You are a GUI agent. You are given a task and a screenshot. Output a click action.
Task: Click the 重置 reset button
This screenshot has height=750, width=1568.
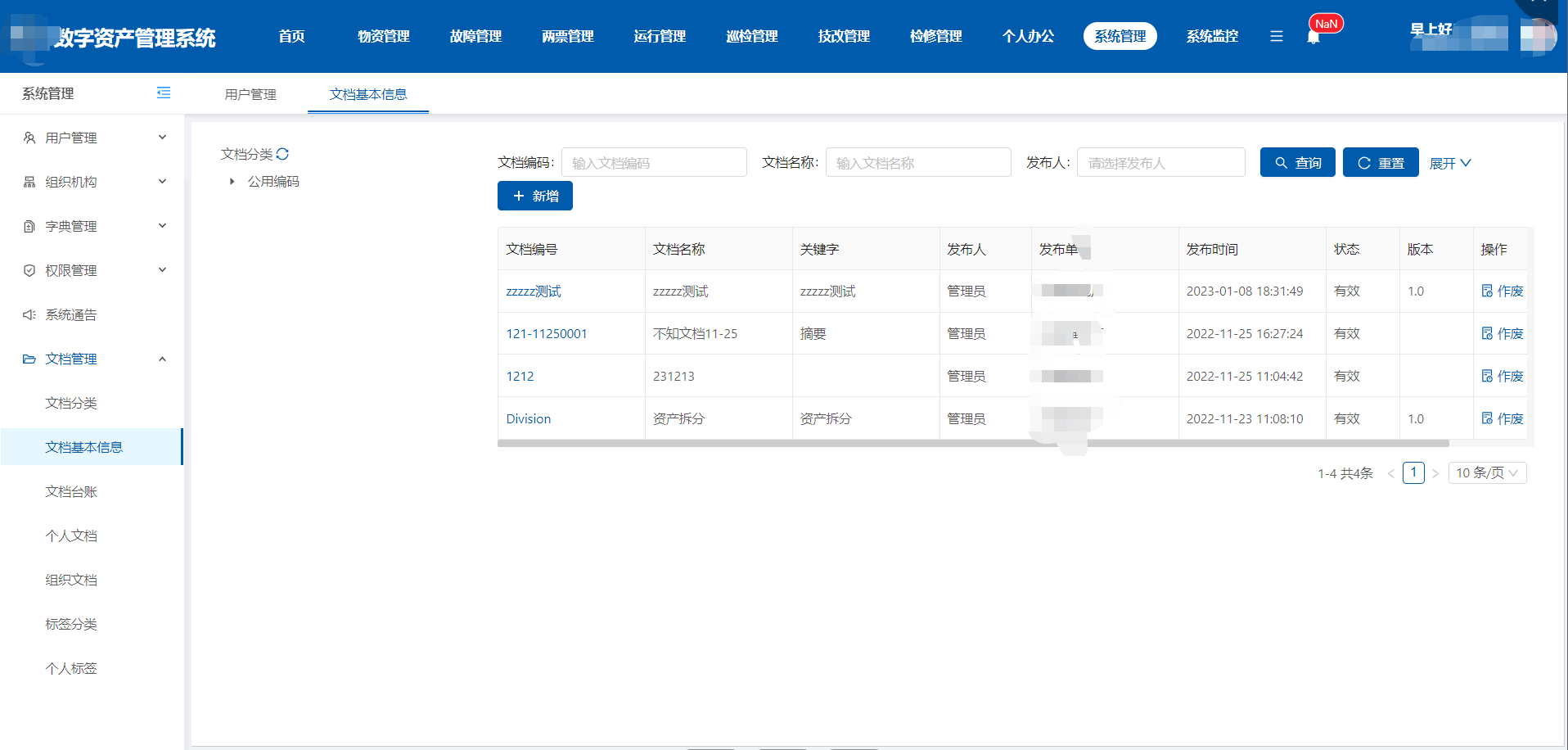[x=1381, y=162]
